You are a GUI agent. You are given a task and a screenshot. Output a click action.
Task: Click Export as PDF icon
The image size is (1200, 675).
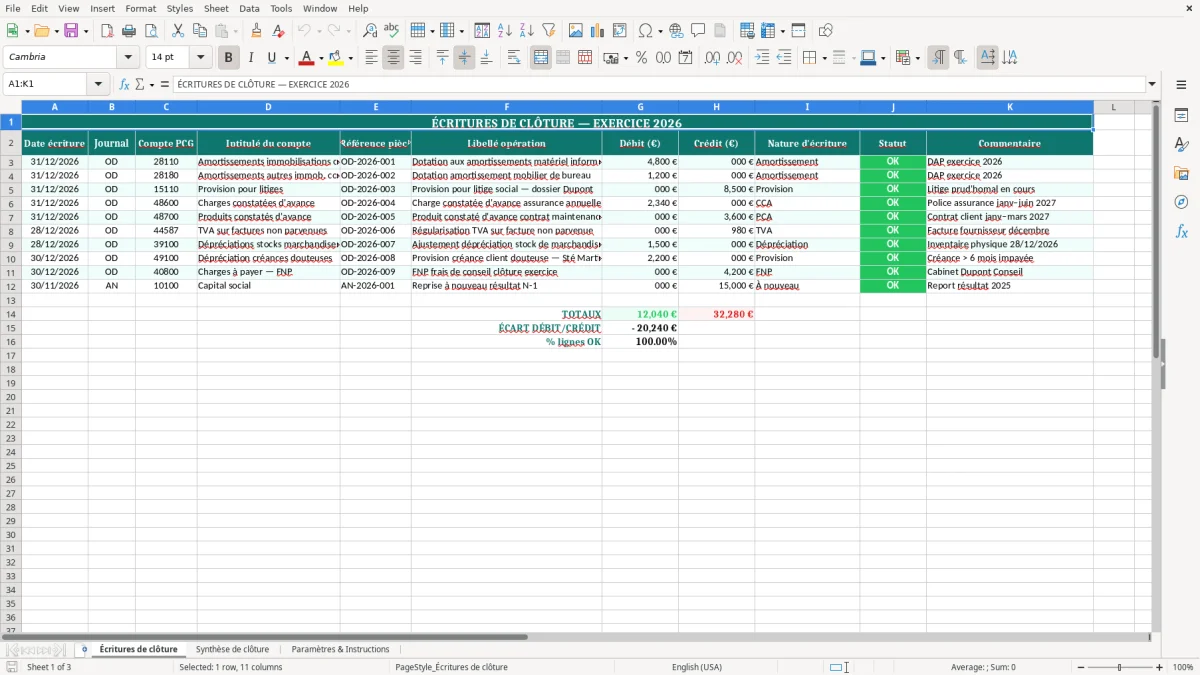click(x=107, y=31)
